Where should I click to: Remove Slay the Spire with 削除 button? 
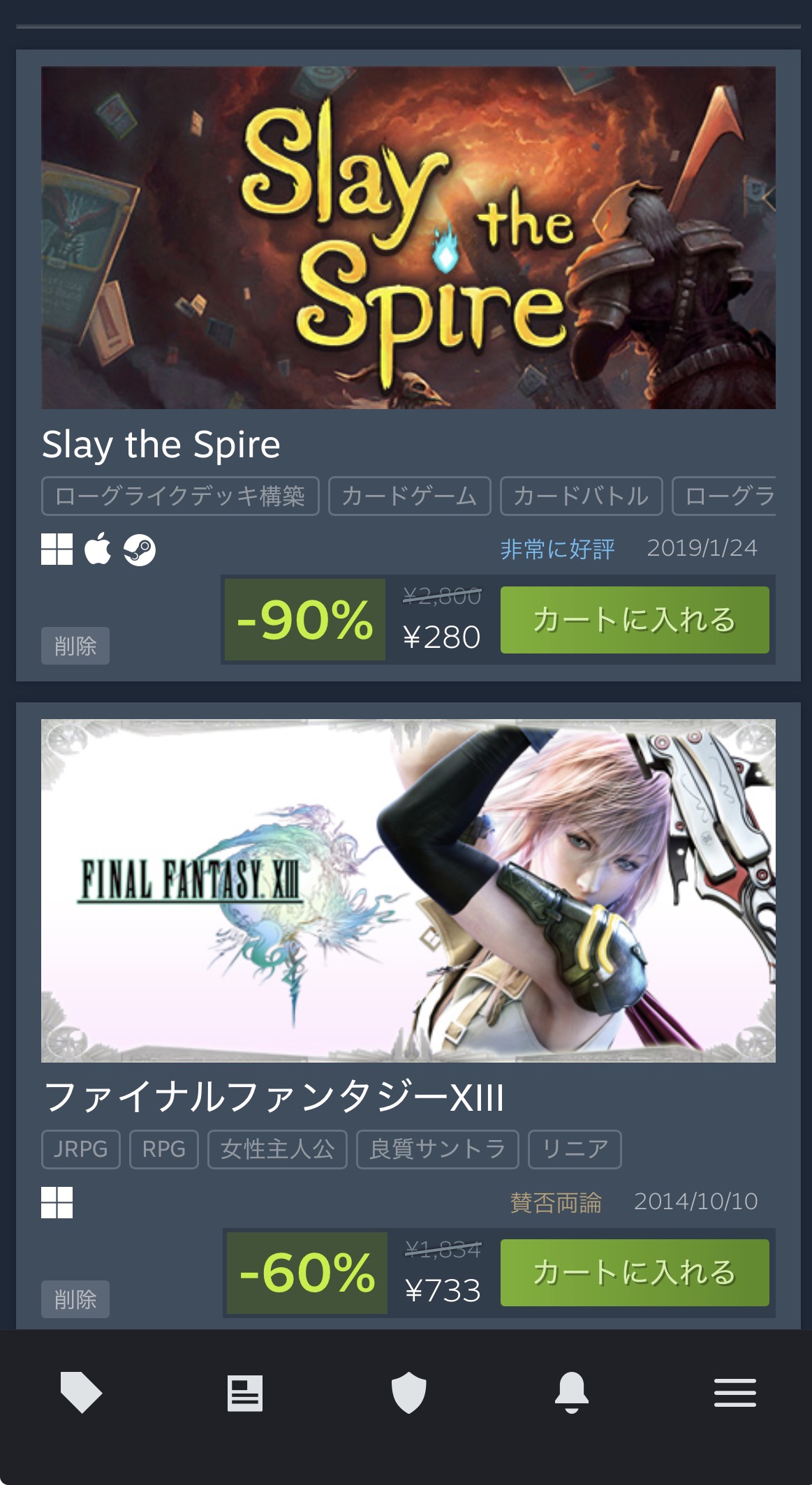point(75,646)
